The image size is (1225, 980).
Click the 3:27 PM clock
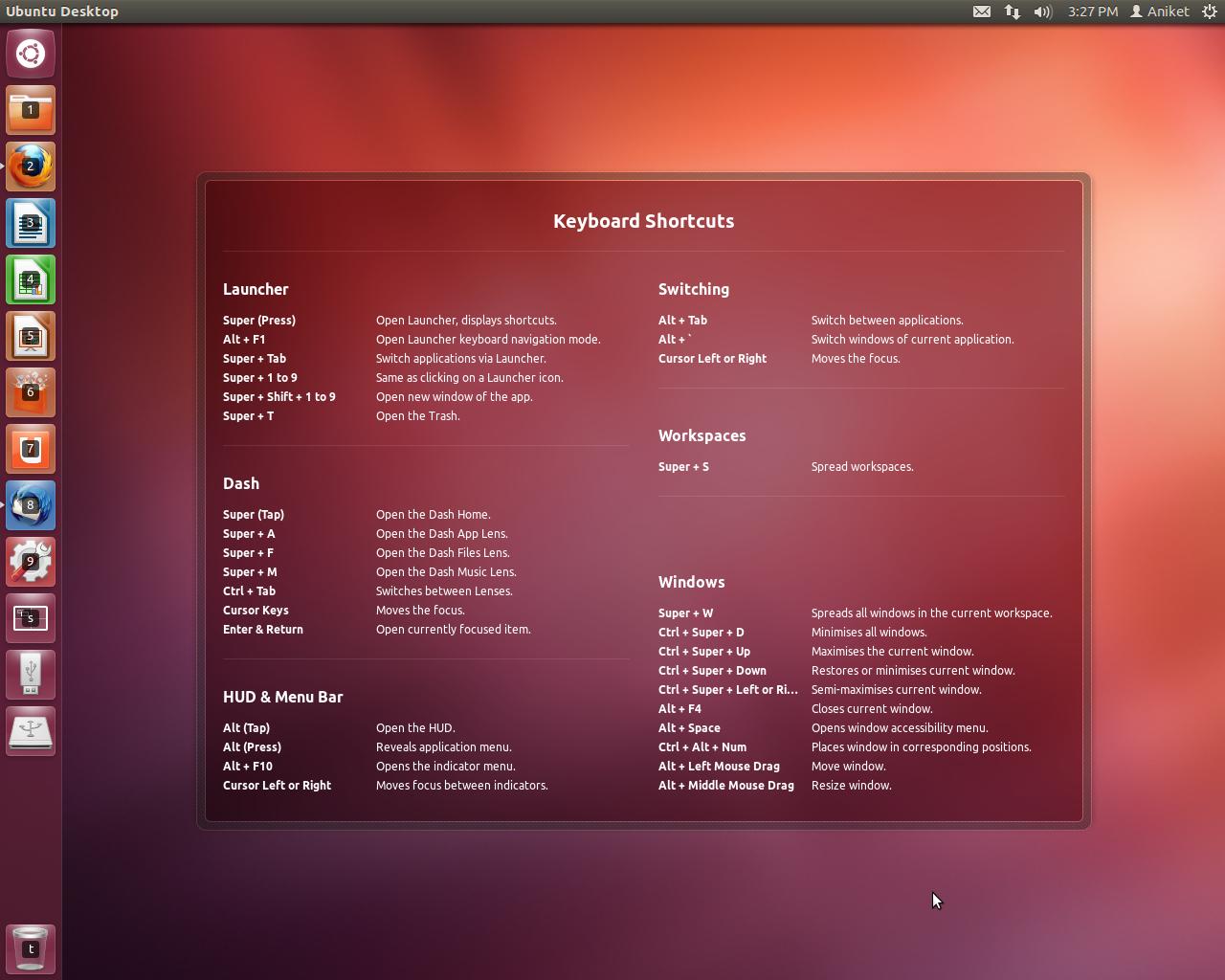click(1092, 11)
